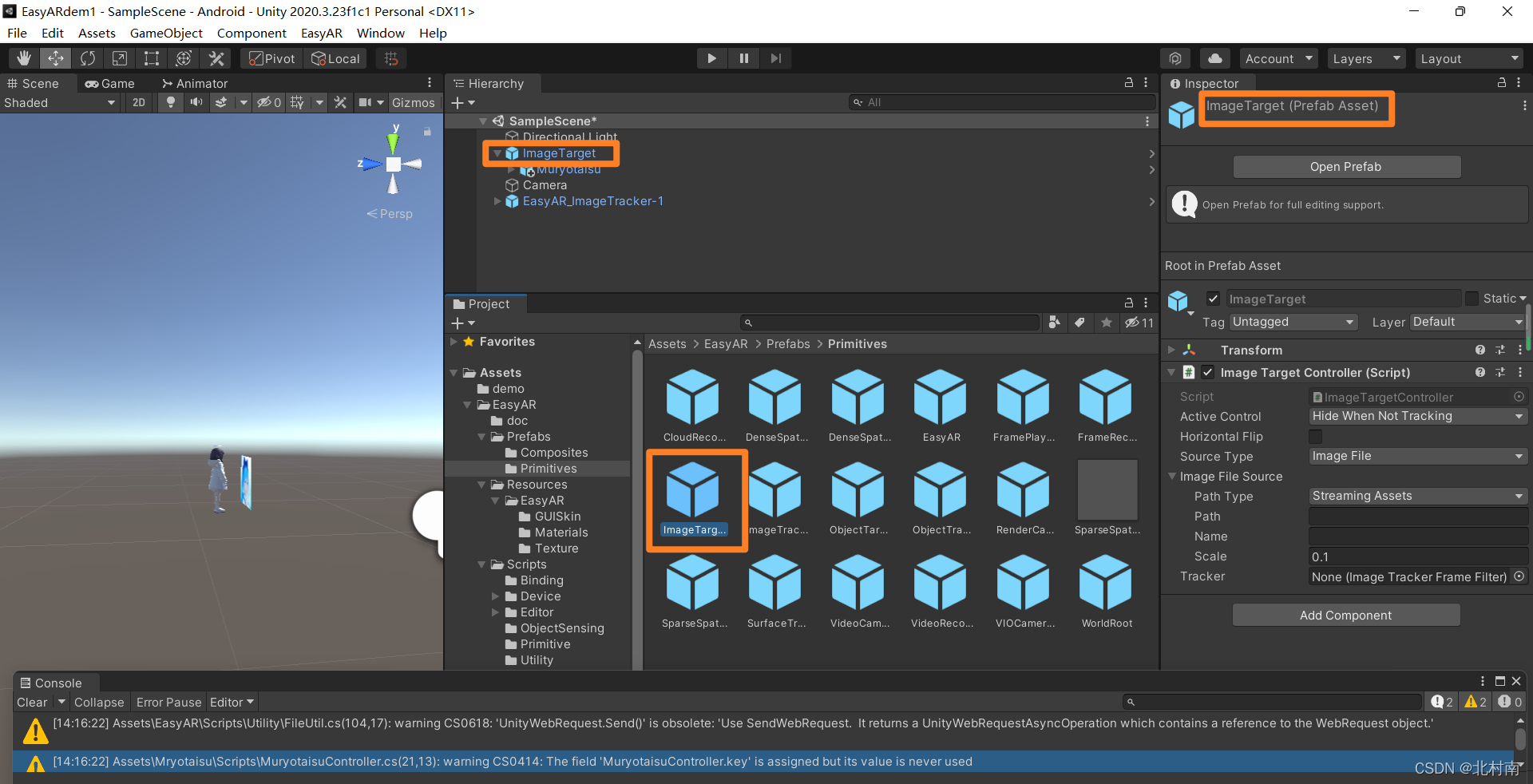The width and height of the screenshot is (1533, 784).
Task: Click the Scale input field
Action: (1418, 556)
